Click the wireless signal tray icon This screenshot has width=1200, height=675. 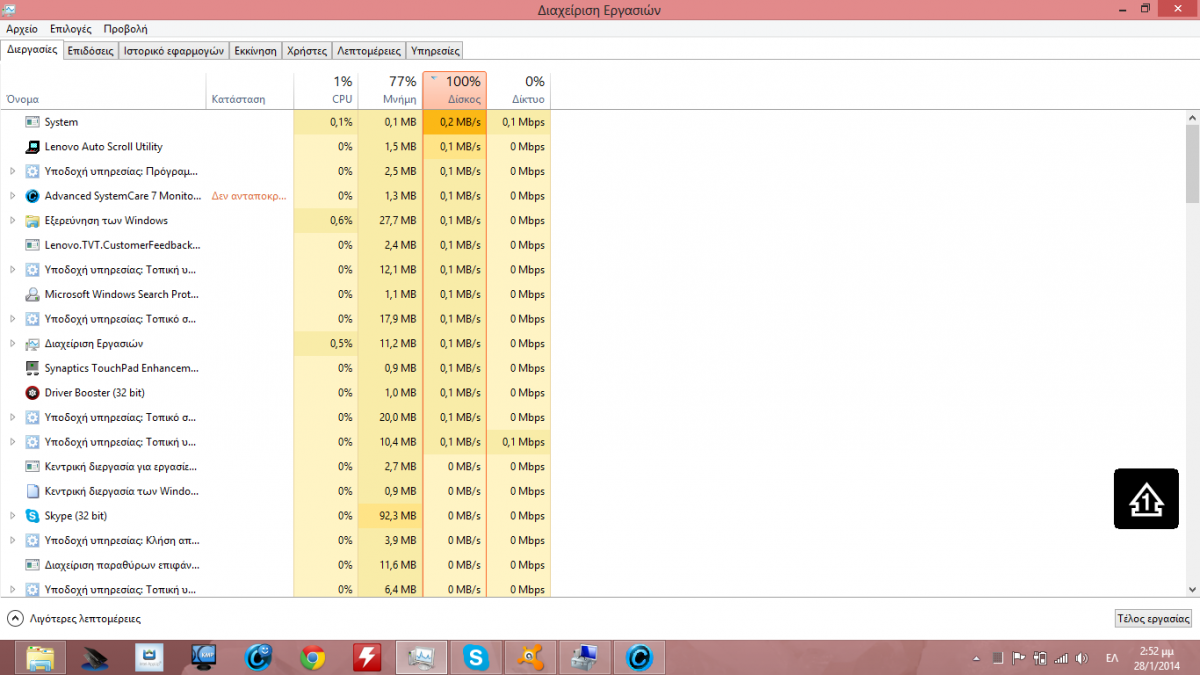point(1061,658)
